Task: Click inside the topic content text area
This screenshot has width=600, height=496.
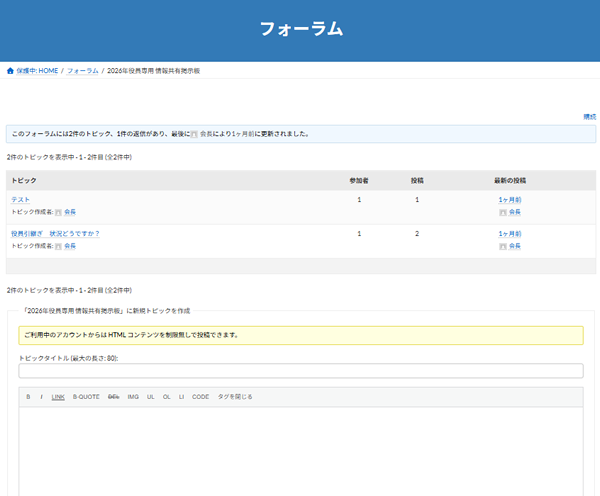Action: click(x=300, y=450)
